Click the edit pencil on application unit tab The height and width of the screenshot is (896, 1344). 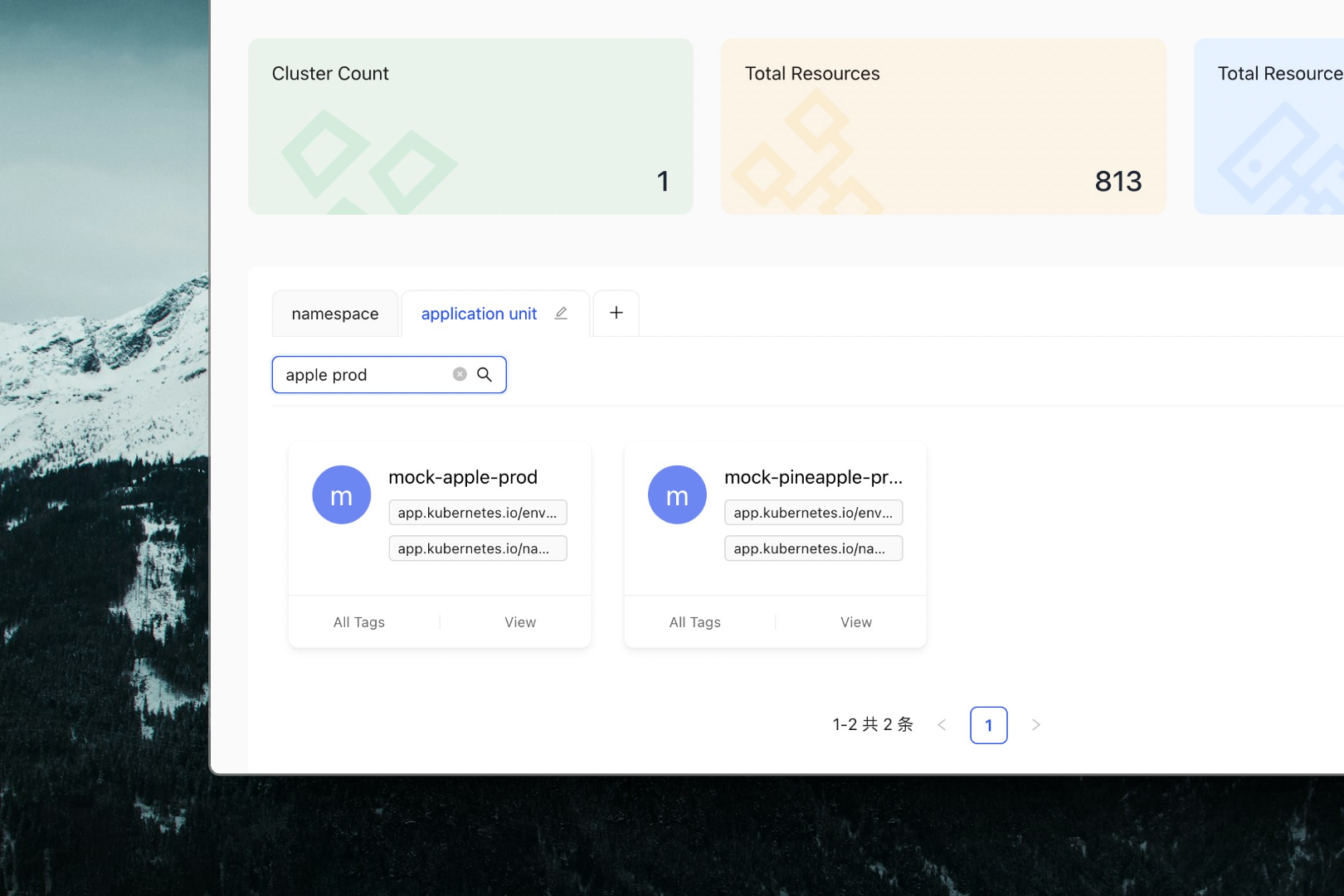click(561, 314)
